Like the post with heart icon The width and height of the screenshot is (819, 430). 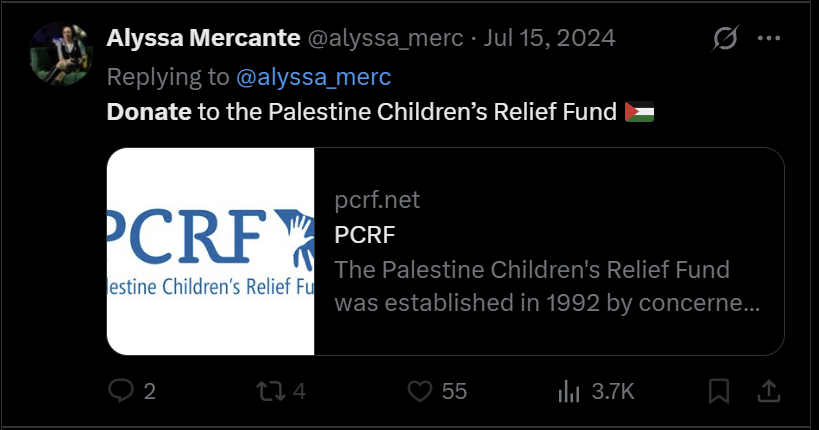(x=420, y=391)
